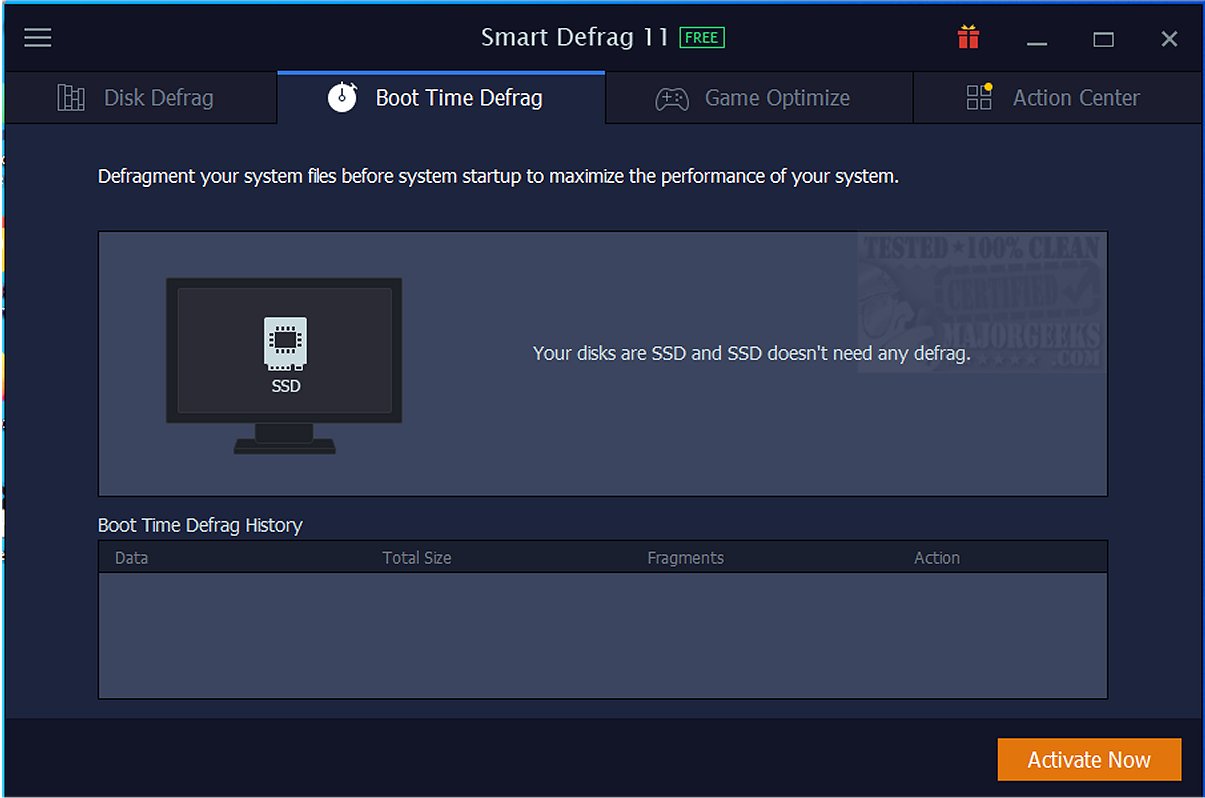Open the Game Optimize tab

pyautogui.click(x=759, y=98)
